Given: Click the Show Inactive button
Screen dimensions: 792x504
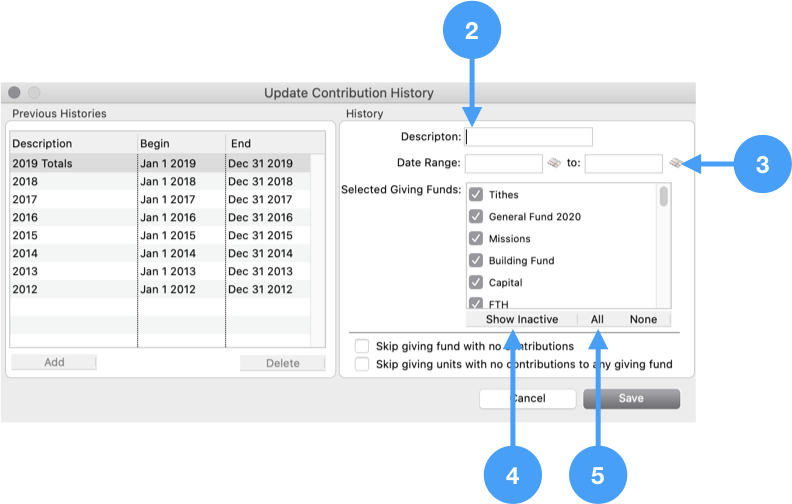Looking at the screenshot, I should (x=521, y=319).
